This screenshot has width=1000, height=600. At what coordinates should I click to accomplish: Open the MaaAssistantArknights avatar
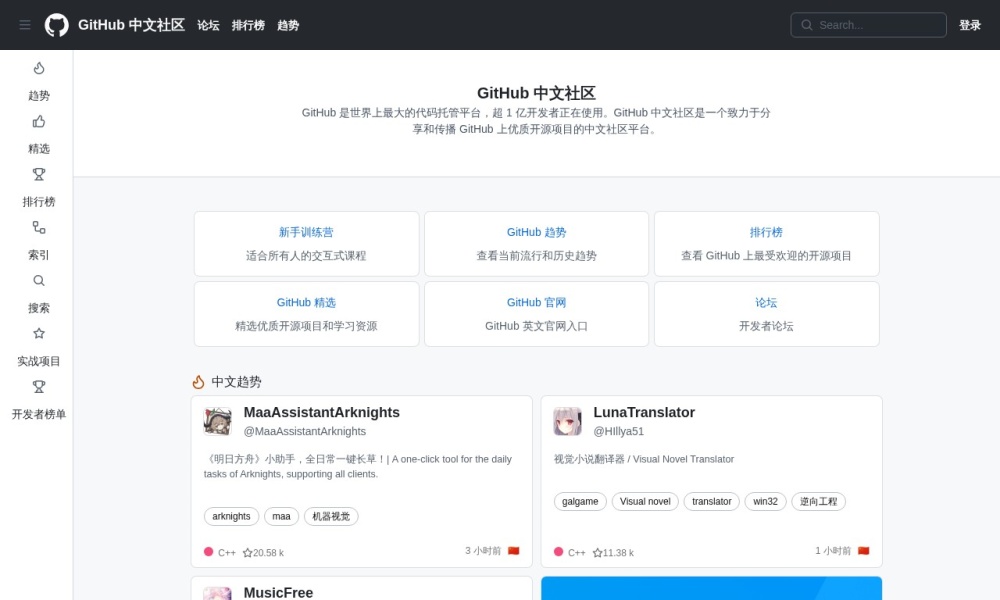coord(217,421)
